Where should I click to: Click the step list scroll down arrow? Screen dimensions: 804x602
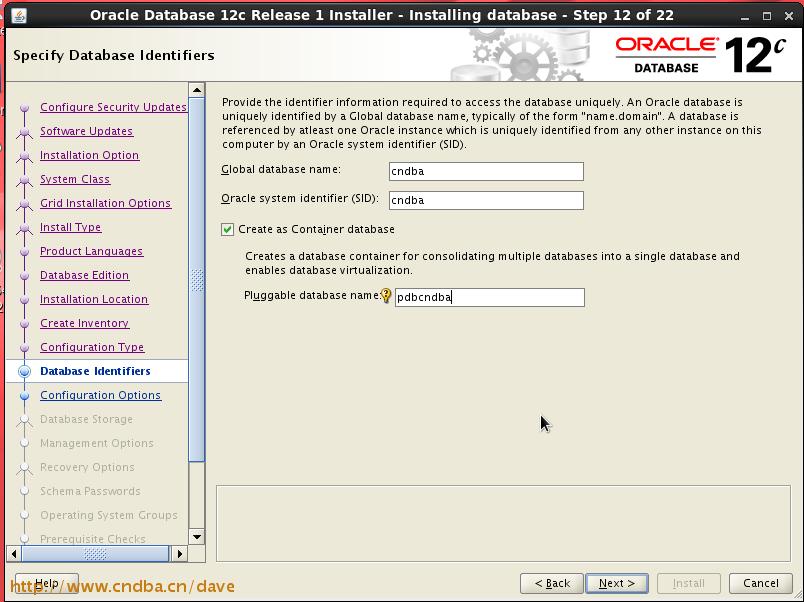(x=197, y=537)
